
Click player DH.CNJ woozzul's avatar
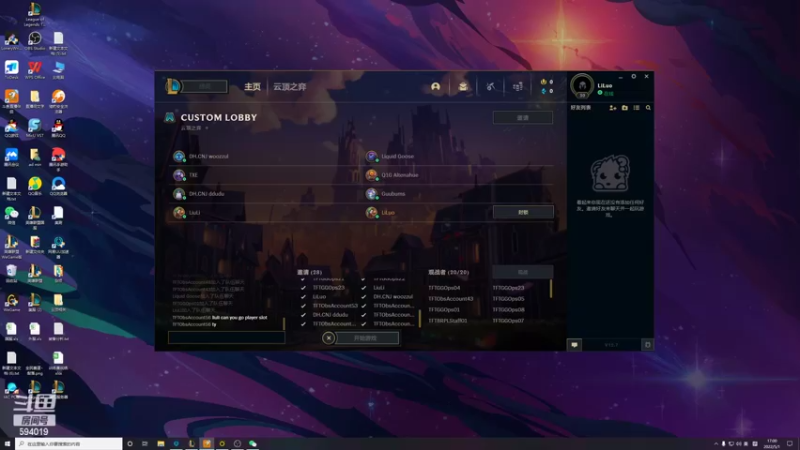click(179, 156)
